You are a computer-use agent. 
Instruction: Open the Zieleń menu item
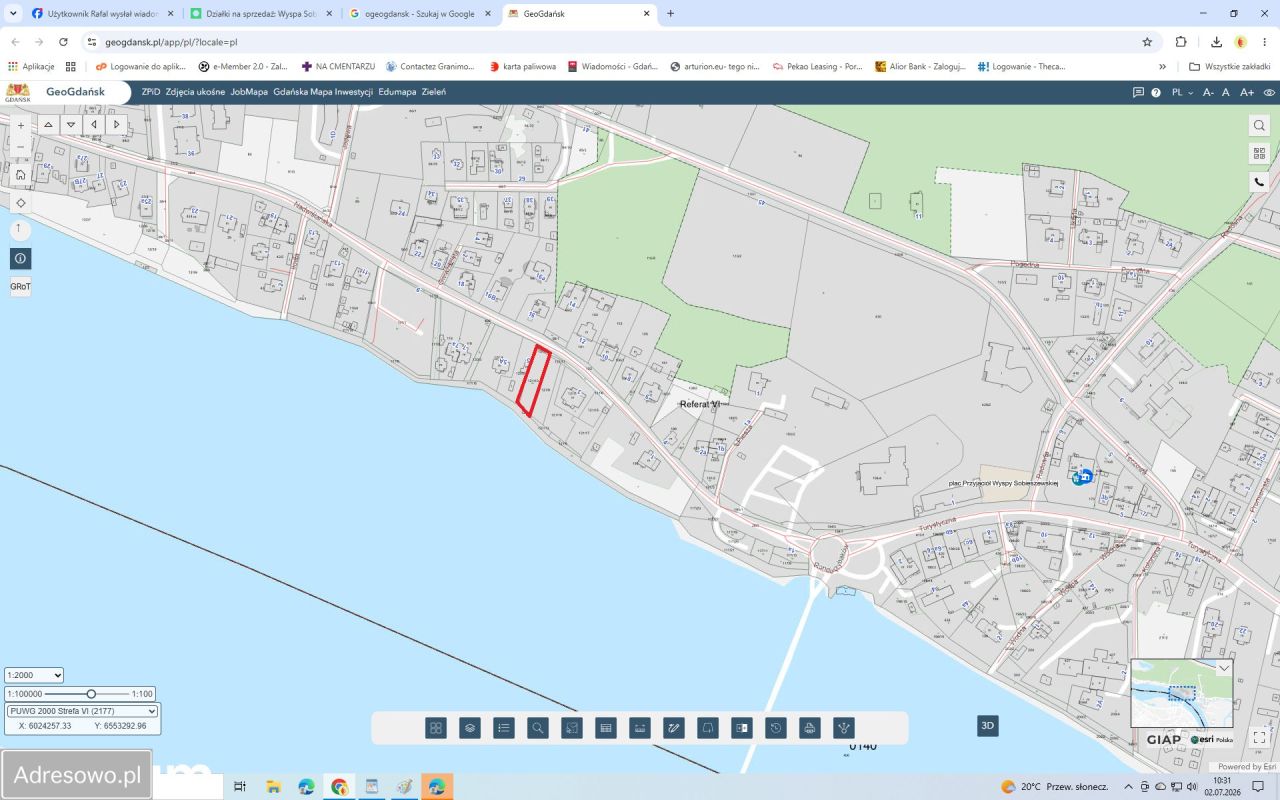tap(434, 92)
